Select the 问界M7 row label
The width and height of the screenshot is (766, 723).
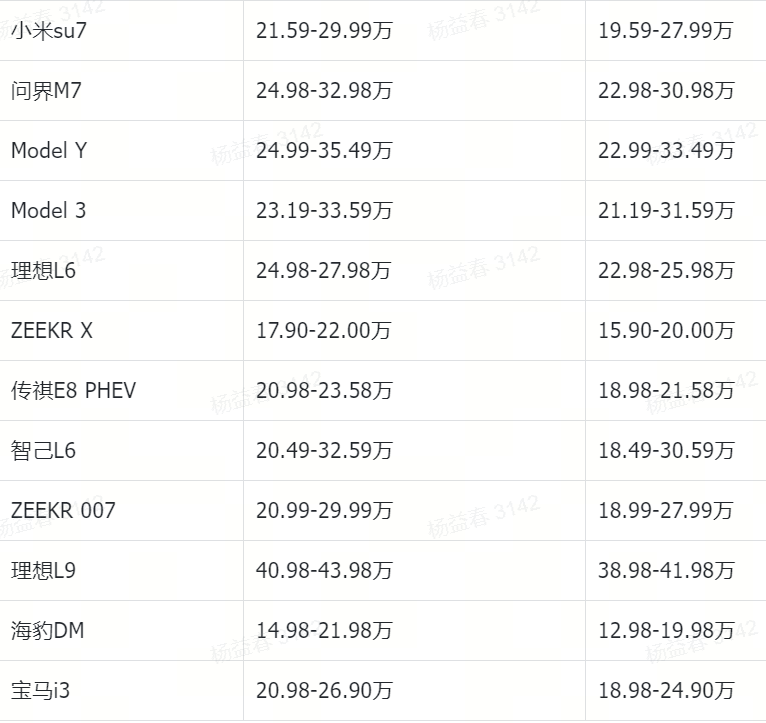[x=46, y=91]
